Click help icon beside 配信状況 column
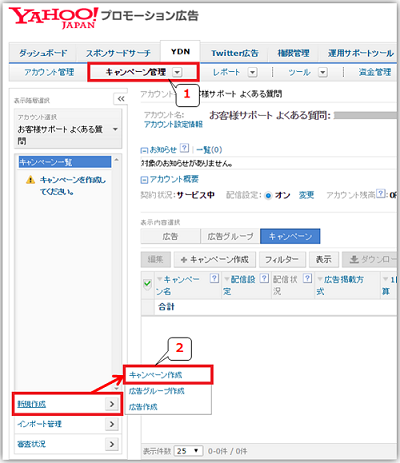 tap(308, 278)
